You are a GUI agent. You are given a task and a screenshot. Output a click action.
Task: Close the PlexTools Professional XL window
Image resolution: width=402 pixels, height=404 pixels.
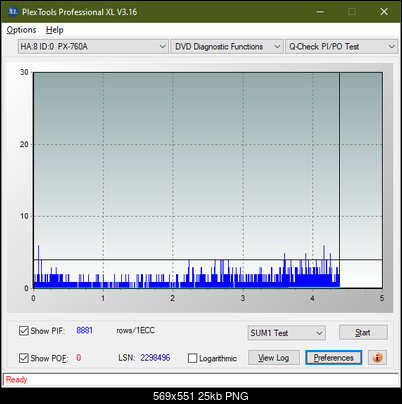384,12
